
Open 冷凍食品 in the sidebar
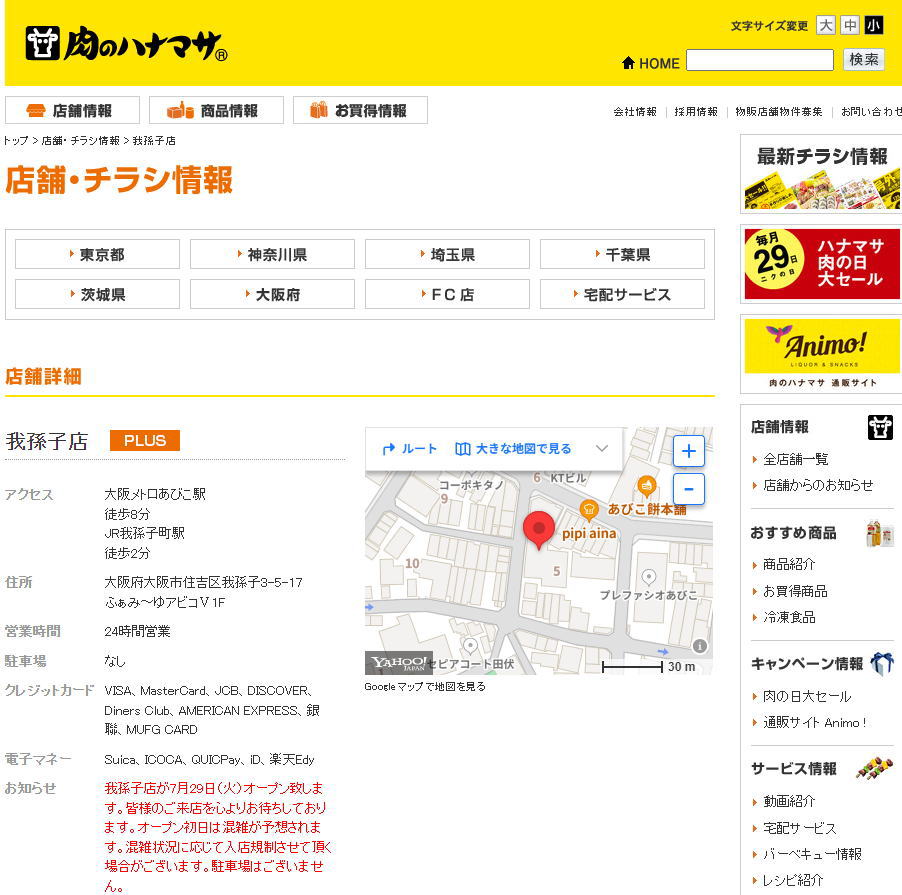pyautogui.click(x=789, y=617)
